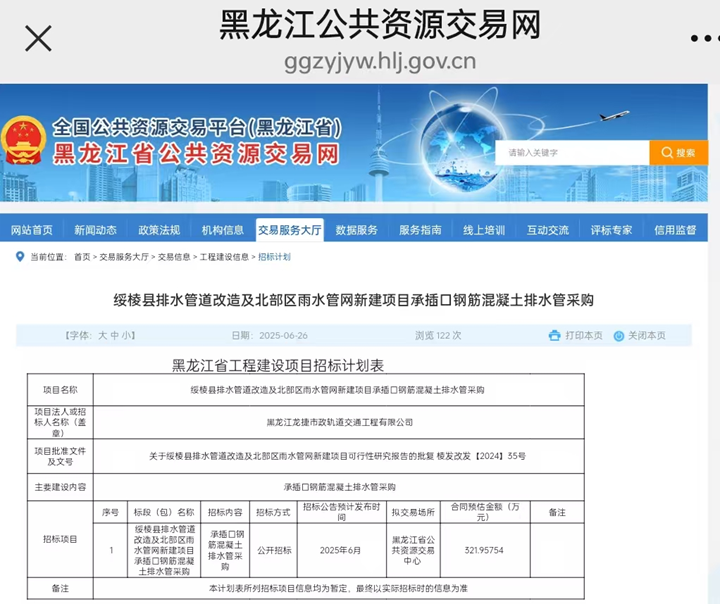Open 新闻动态 navigation tab
The height and width of the screenshot is (604, 720).
96,230
